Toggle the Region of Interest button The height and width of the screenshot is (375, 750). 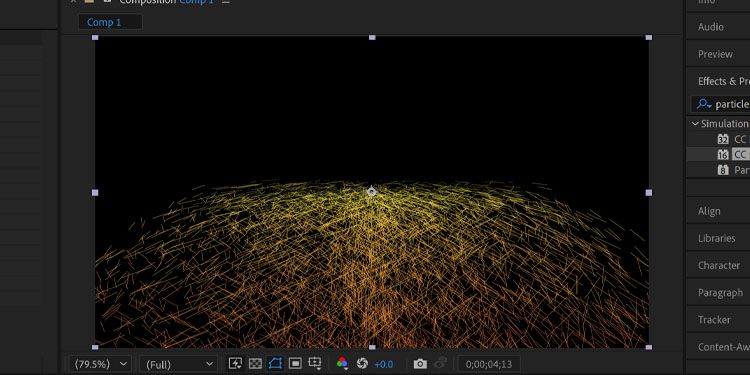click(296, 364)
